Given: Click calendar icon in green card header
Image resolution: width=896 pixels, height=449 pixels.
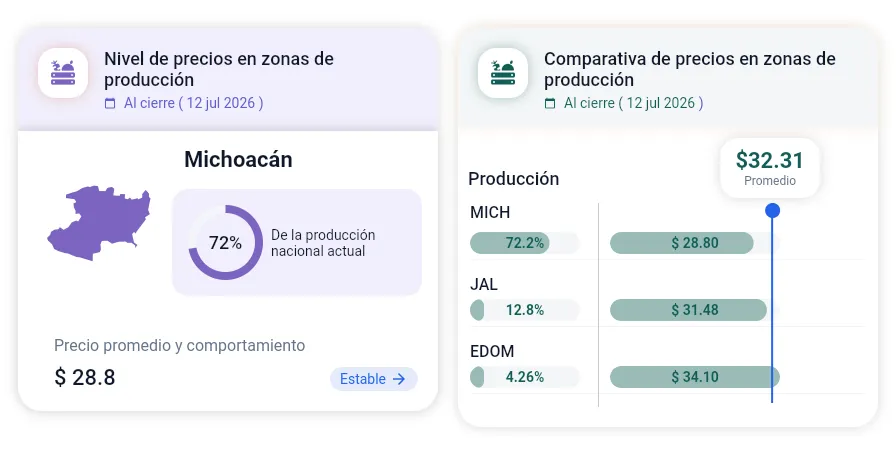Looking at the screenshot, I should (550, 103).
